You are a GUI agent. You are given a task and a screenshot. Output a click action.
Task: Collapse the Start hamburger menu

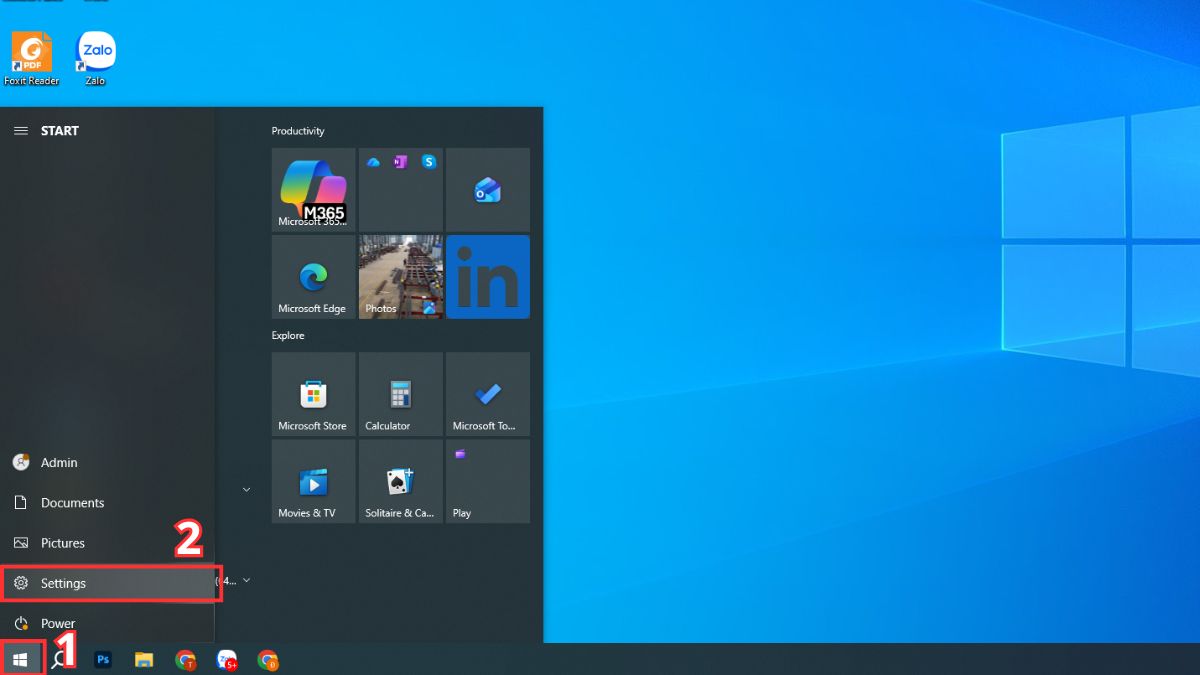pyautogui.click(x=20, y=131)
